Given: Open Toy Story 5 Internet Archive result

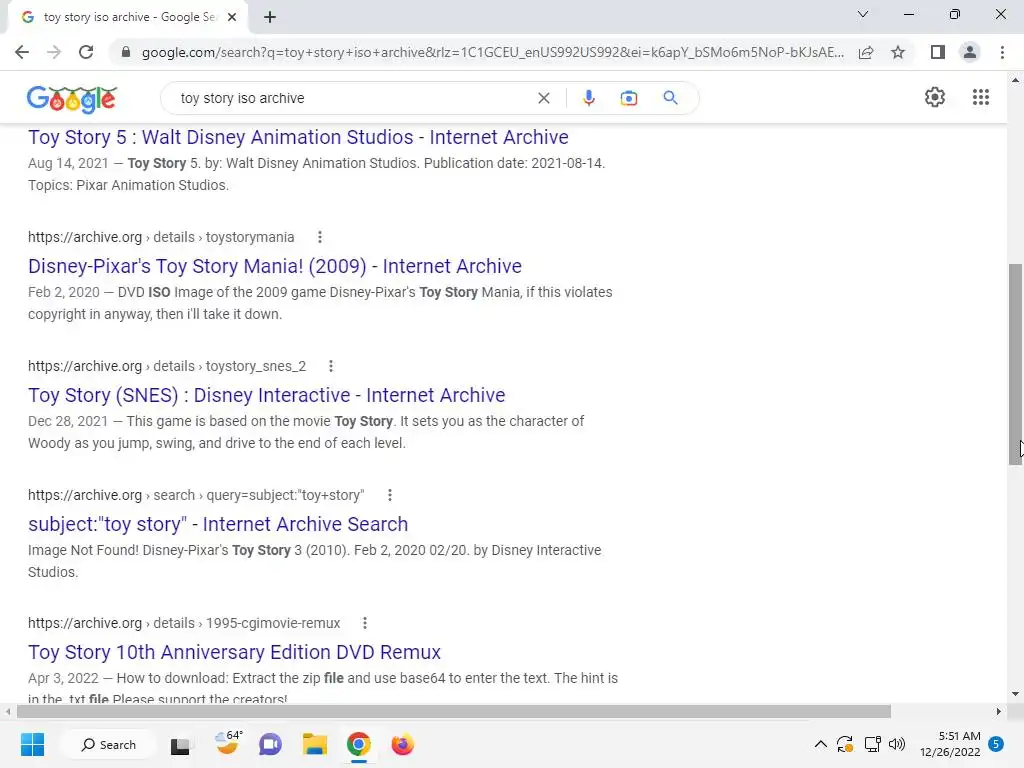Looking at the screenshot, I should [x=298, y=137].
